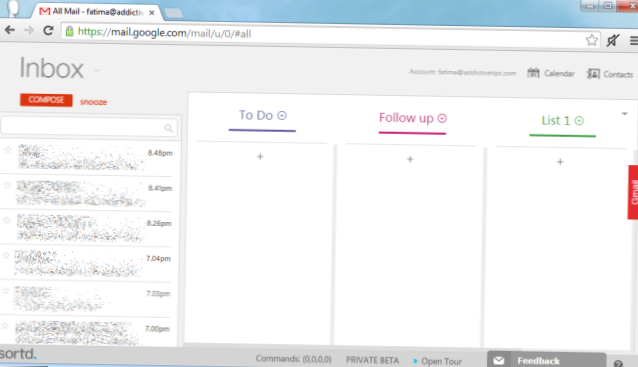Image resolution: width=638 pixels, height=367 pixels.
Task: Click the Inbox heading
Action: pyautogui.click(x=52, y=68)
